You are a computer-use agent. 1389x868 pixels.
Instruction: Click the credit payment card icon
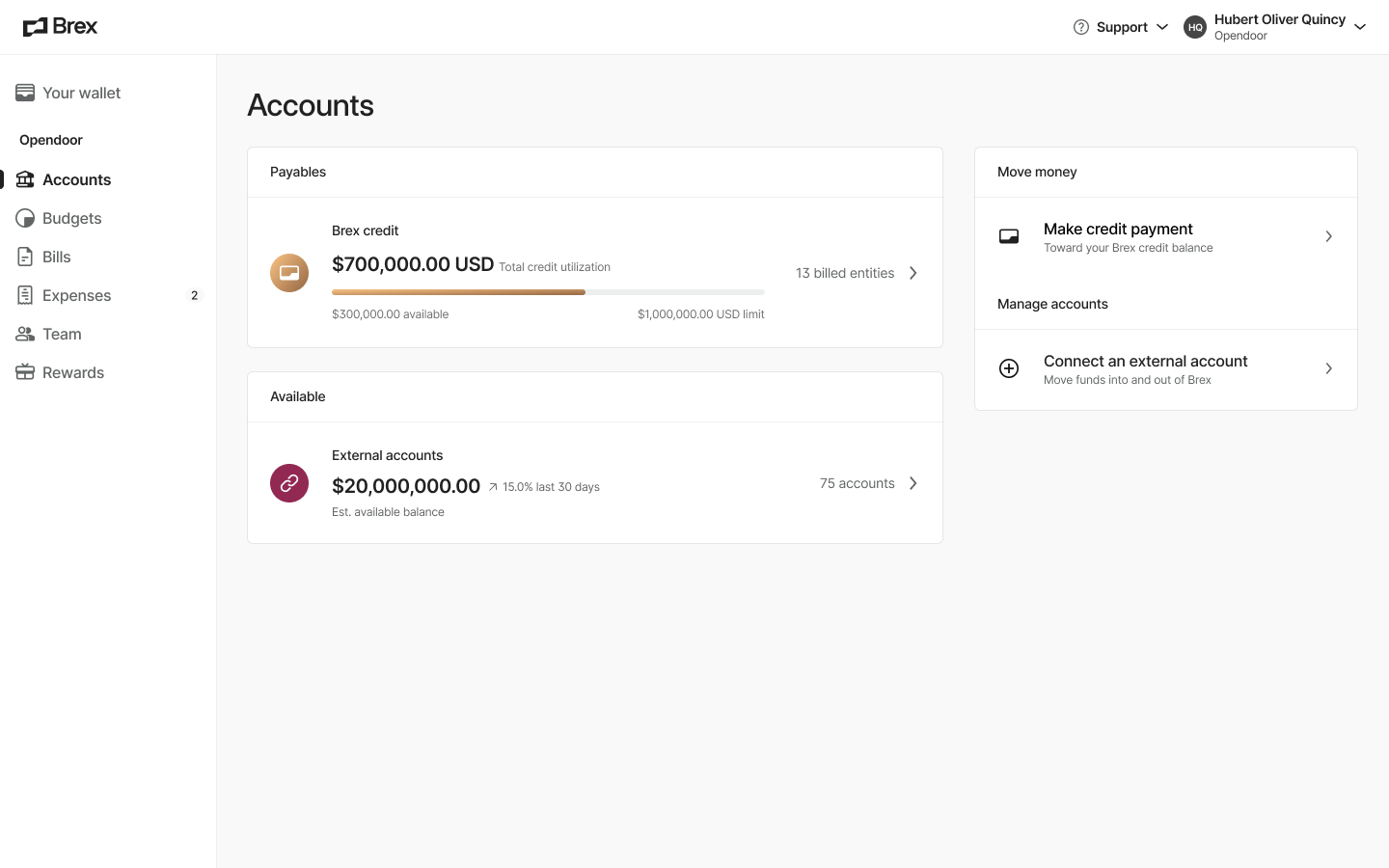[x=1009, y=236]
